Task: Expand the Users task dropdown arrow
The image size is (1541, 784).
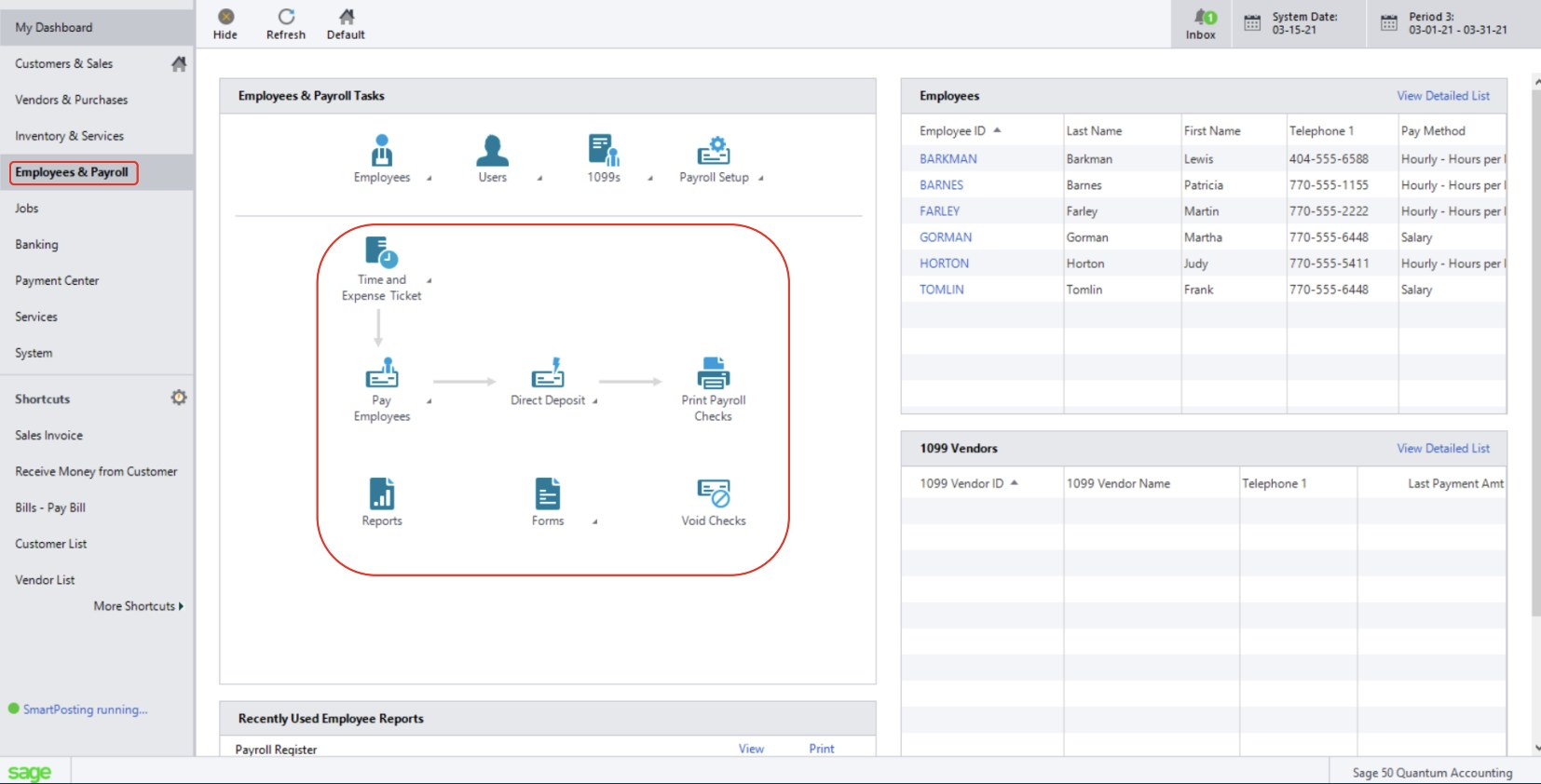Action: [x=539, y=178]
